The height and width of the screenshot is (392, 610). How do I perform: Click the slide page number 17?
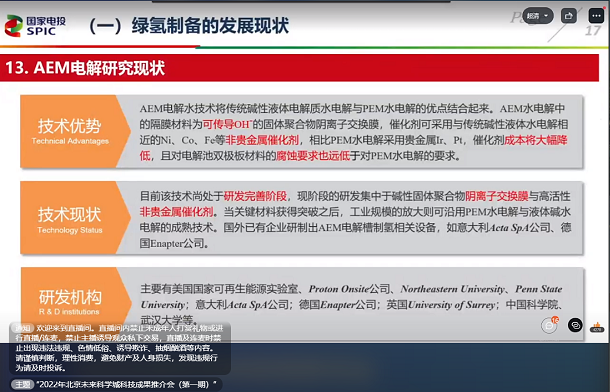pyautogui.click(x=593, y=31)
